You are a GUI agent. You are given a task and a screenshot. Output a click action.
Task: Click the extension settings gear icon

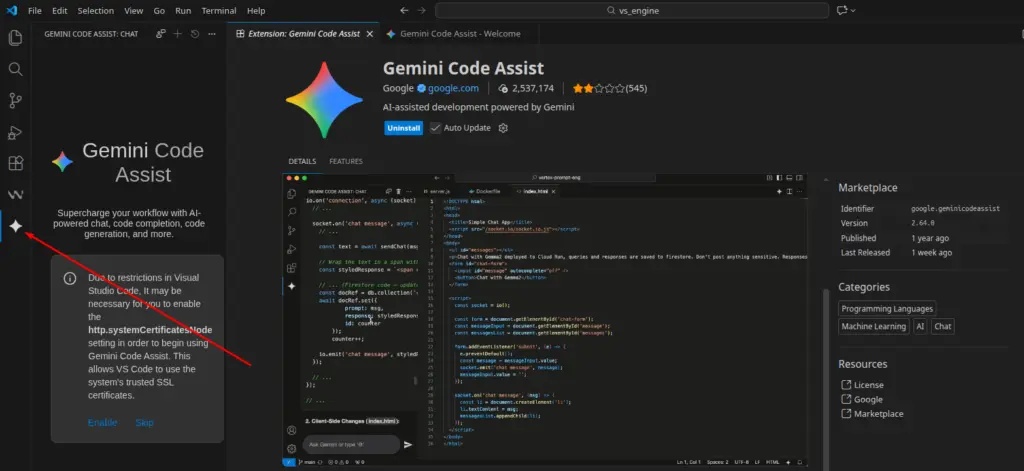[x=503, y=128]
